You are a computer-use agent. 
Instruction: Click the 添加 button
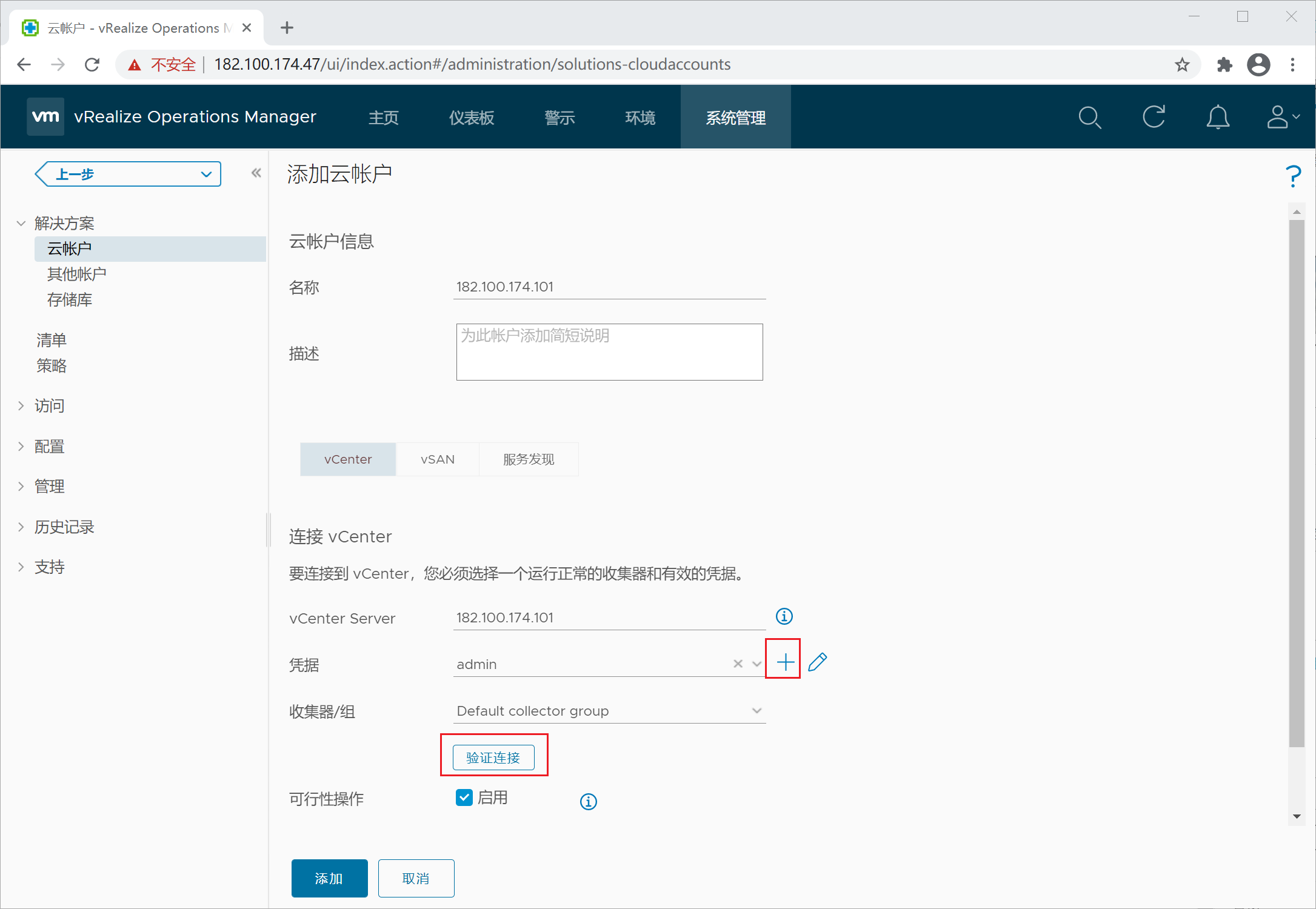point(329,878)
